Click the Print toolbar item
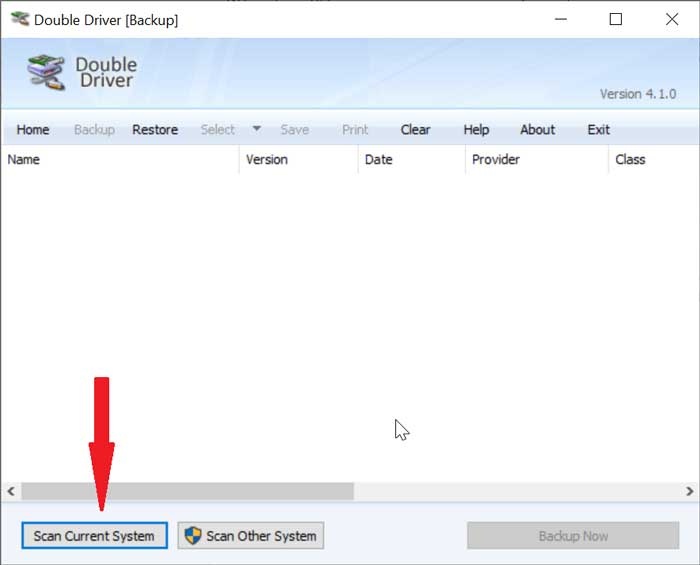The width and height of the screenshot is (700, 565). [355, 129]
